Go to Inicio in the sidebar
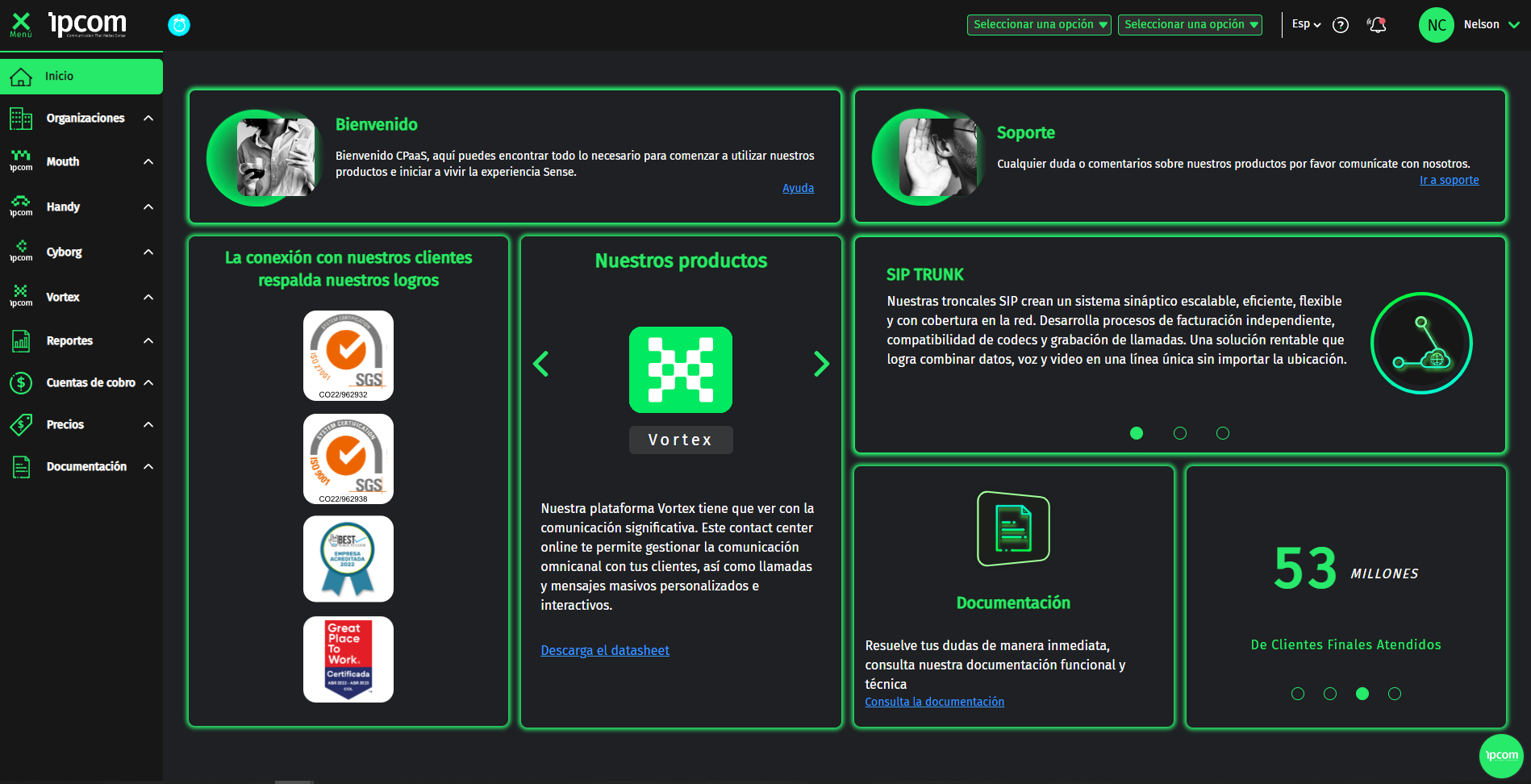This screenshot has width=1531, height=784. (x=81, y=77)
